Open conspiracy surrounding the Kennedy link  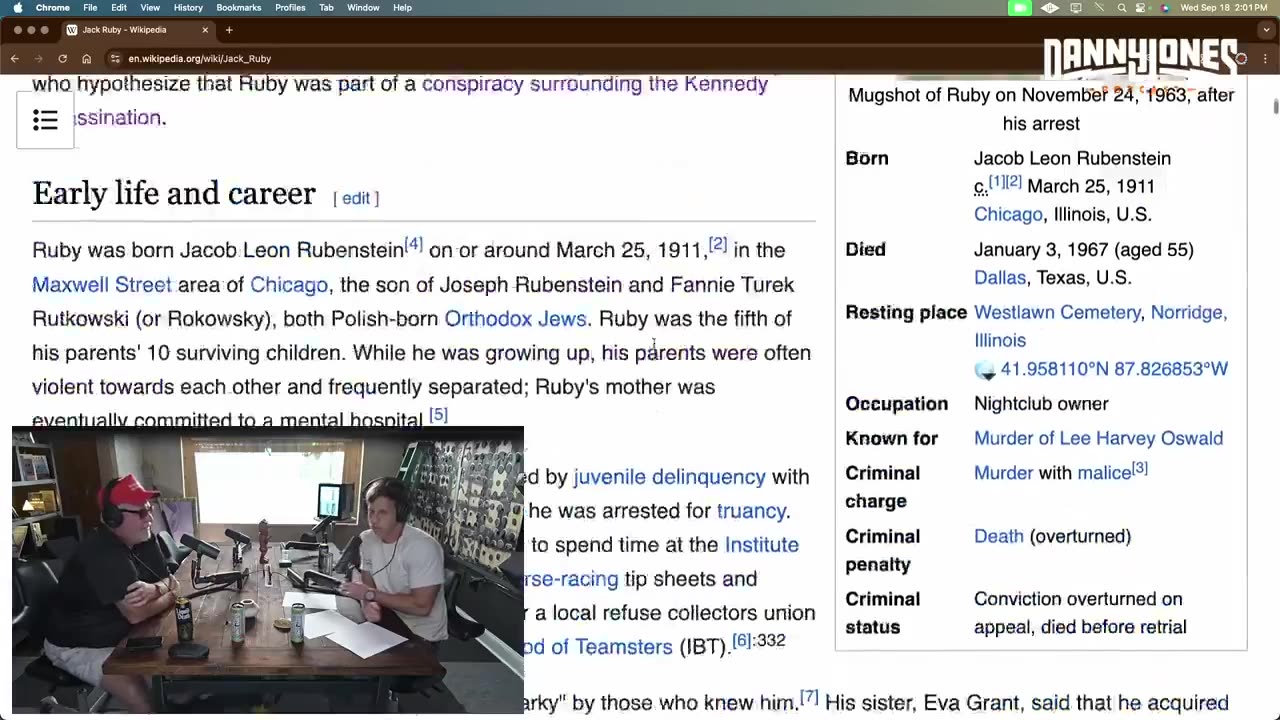(x=595, y=83)
